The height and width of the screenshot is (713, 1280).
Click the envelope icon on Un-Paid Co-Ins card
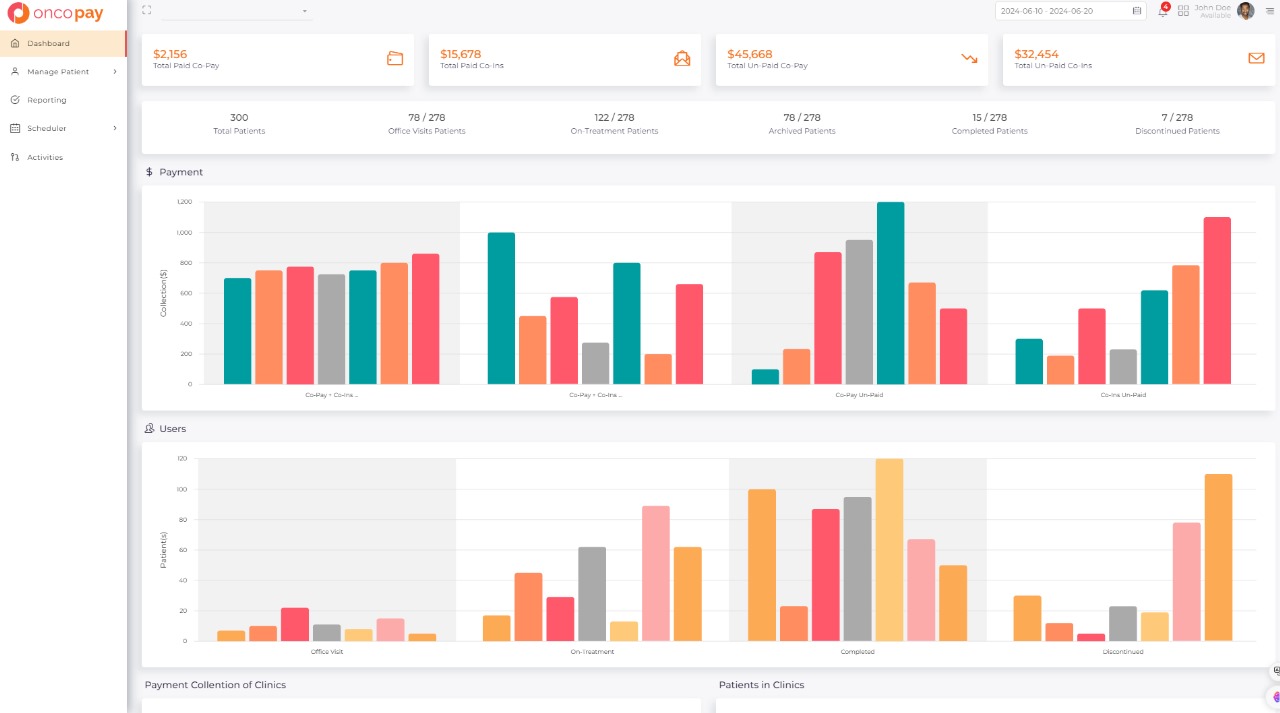pos(1256,59)
